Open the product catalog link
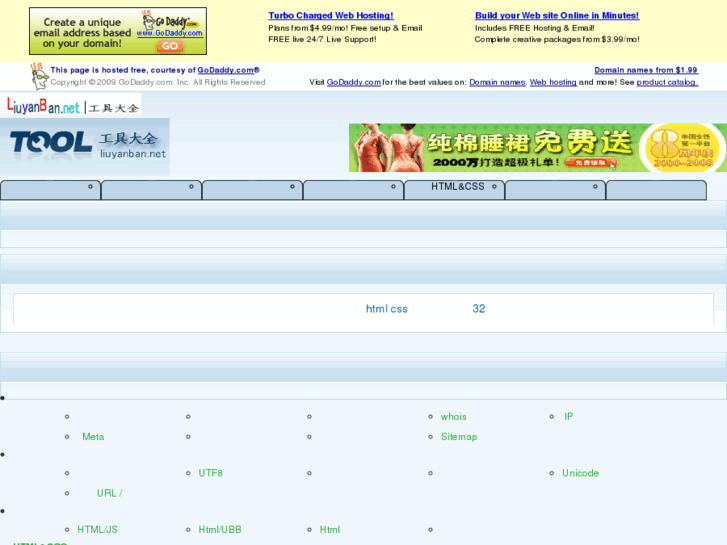Viewport: 727px width, 545px height. click(667, 82)
